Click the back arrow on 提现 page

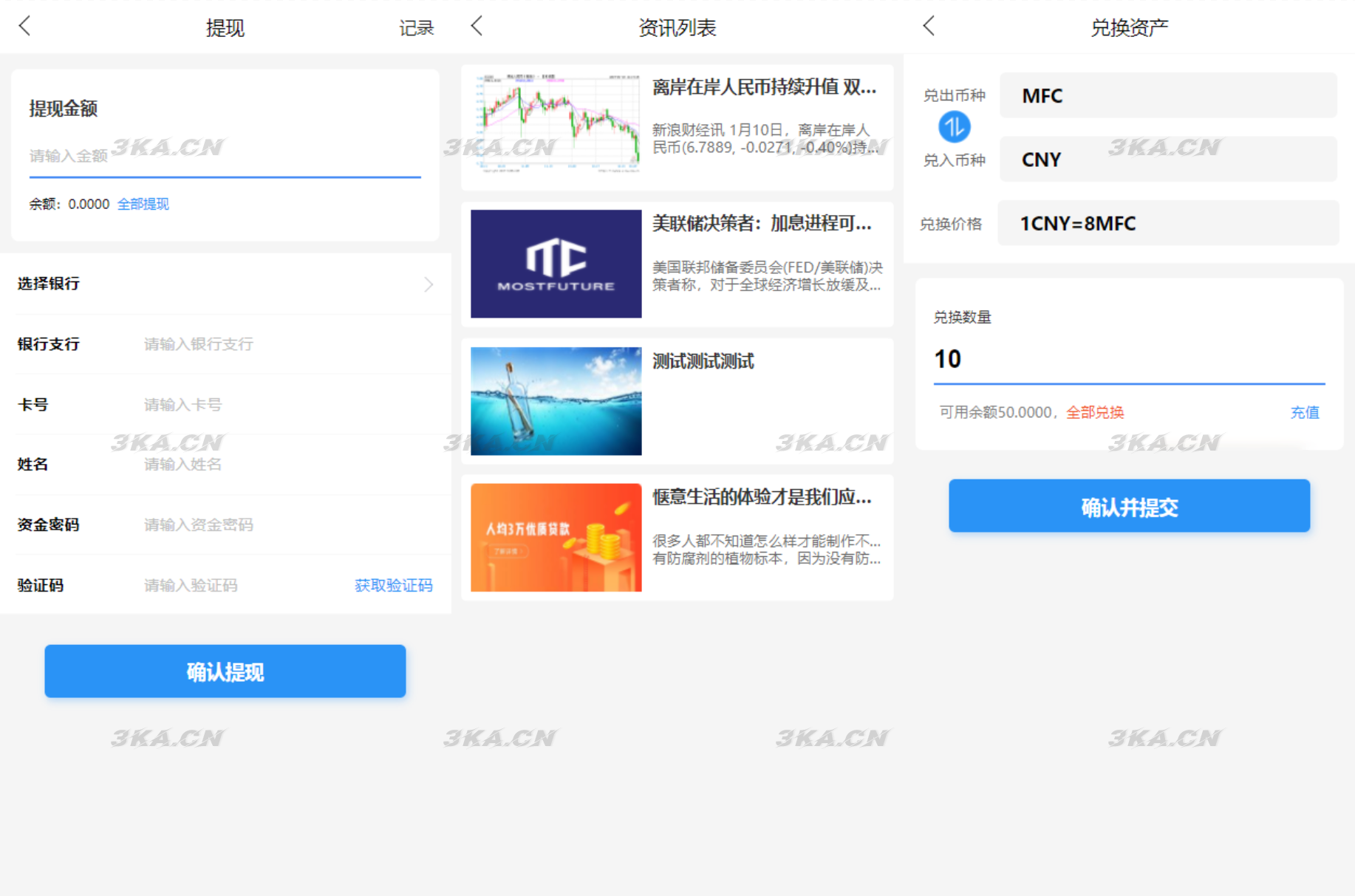click(x=24, y=27)
